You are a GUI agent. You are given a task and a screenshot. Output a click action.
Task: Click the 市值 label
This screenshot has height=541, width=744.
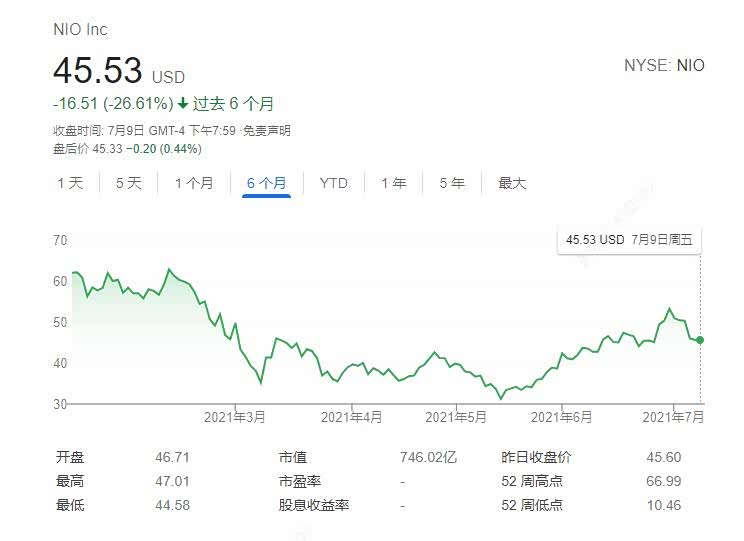pyautogui.click(x=293, y=457)
